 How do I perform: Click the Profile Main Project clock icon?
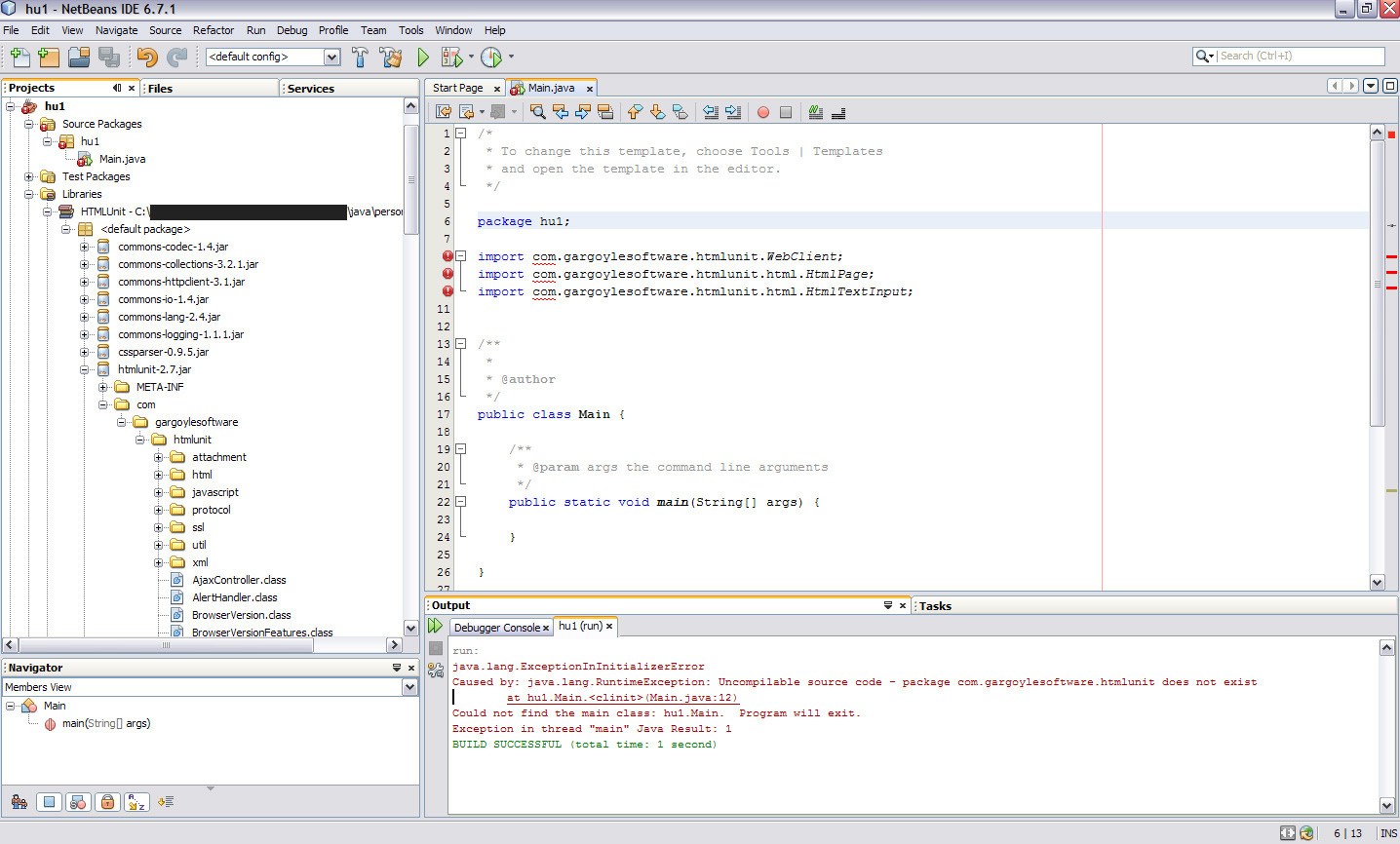[491, 57]
